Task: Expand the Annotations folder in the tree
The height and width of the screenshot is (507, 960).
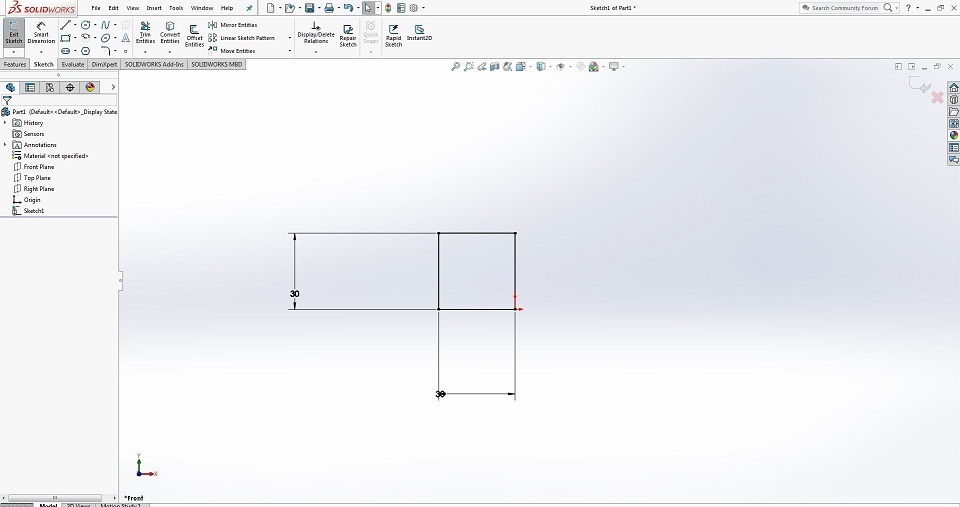Action: [x=6, y=145]
